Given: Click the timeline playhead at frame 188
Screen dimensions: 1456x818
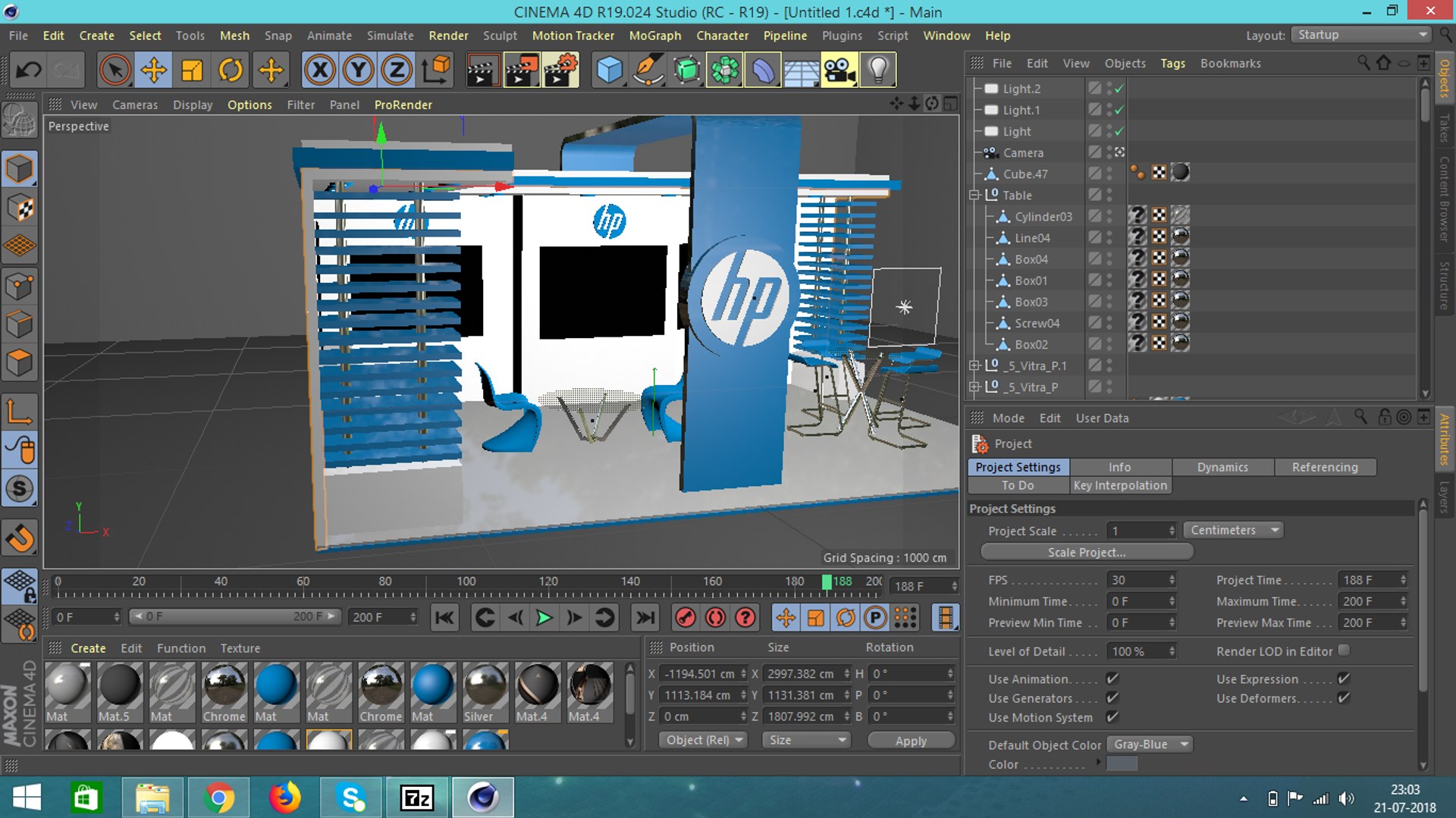Looking at the screenshot, I should tap(827, 581).
